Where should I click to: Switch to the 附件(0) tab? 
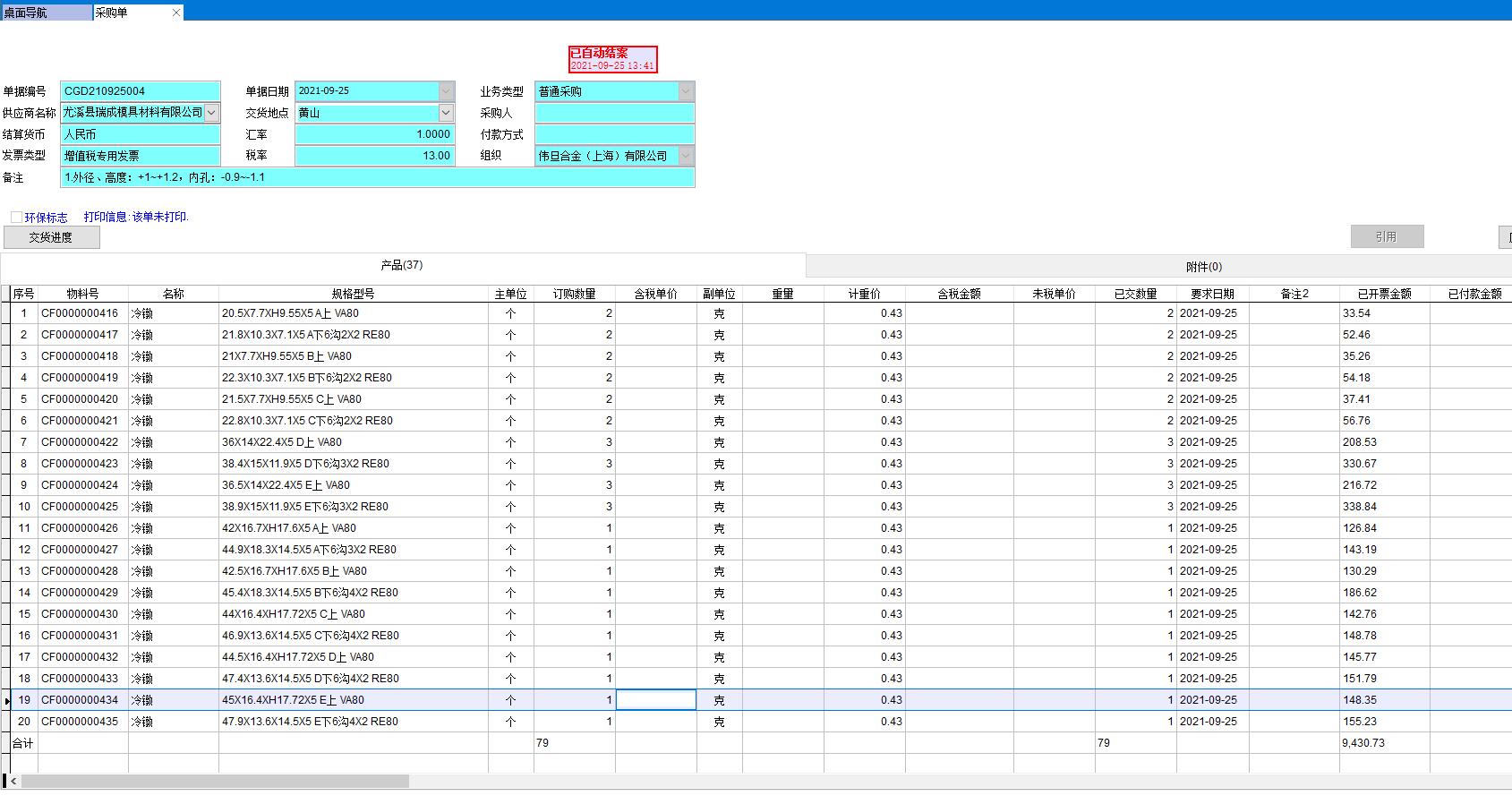(x=1203, y=267)
